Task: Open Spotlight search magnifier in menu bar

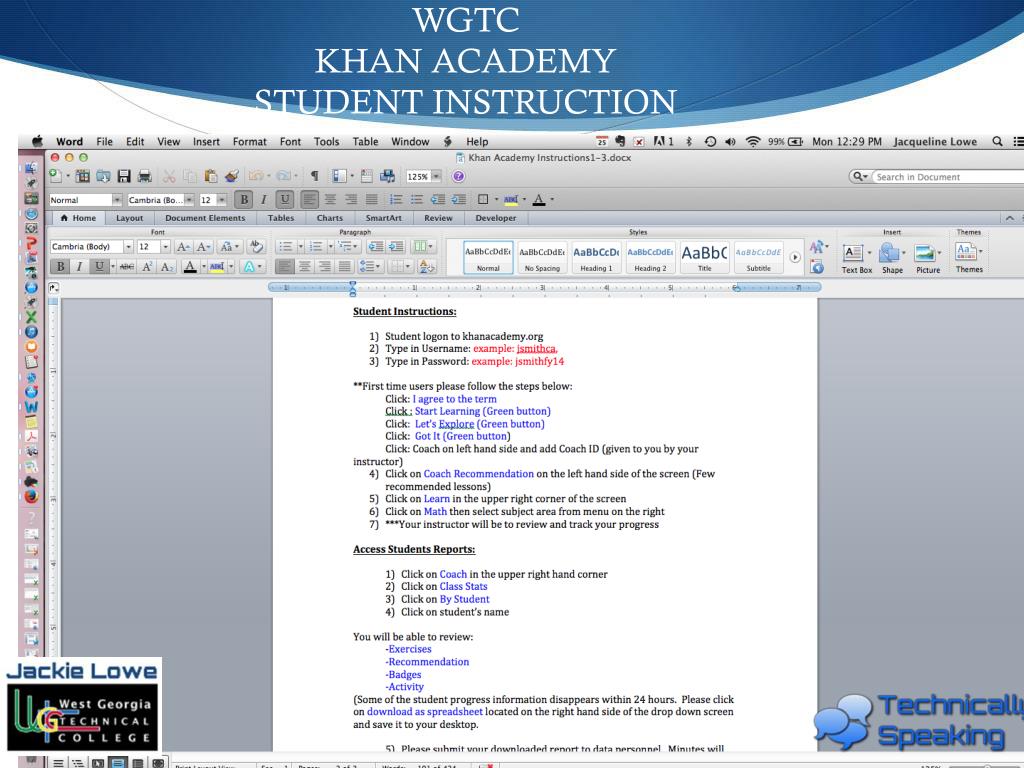Action: tap(997, 141)
